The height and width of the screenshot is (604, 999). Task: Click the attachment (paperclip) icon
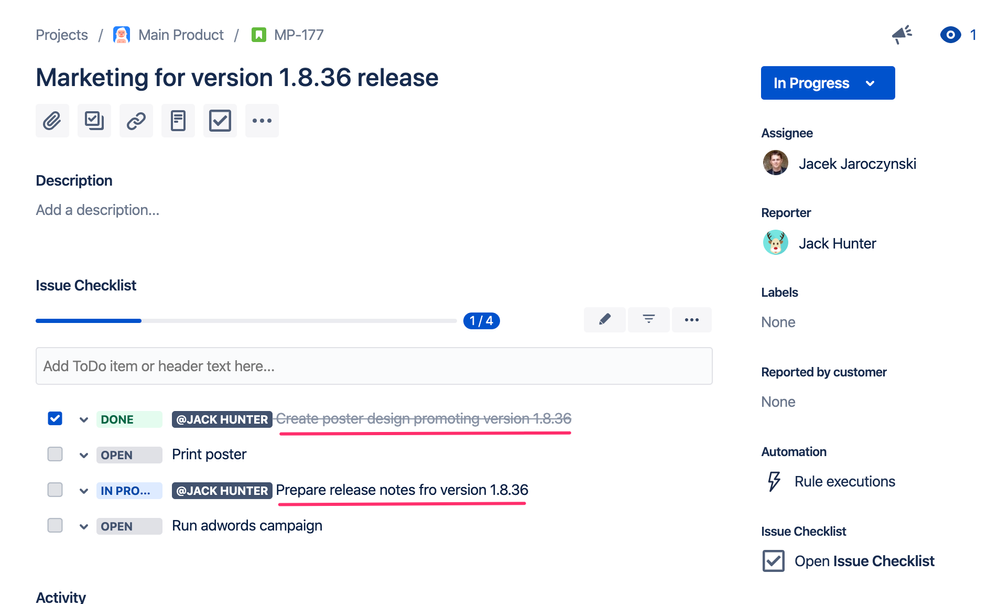click(52, 120)
